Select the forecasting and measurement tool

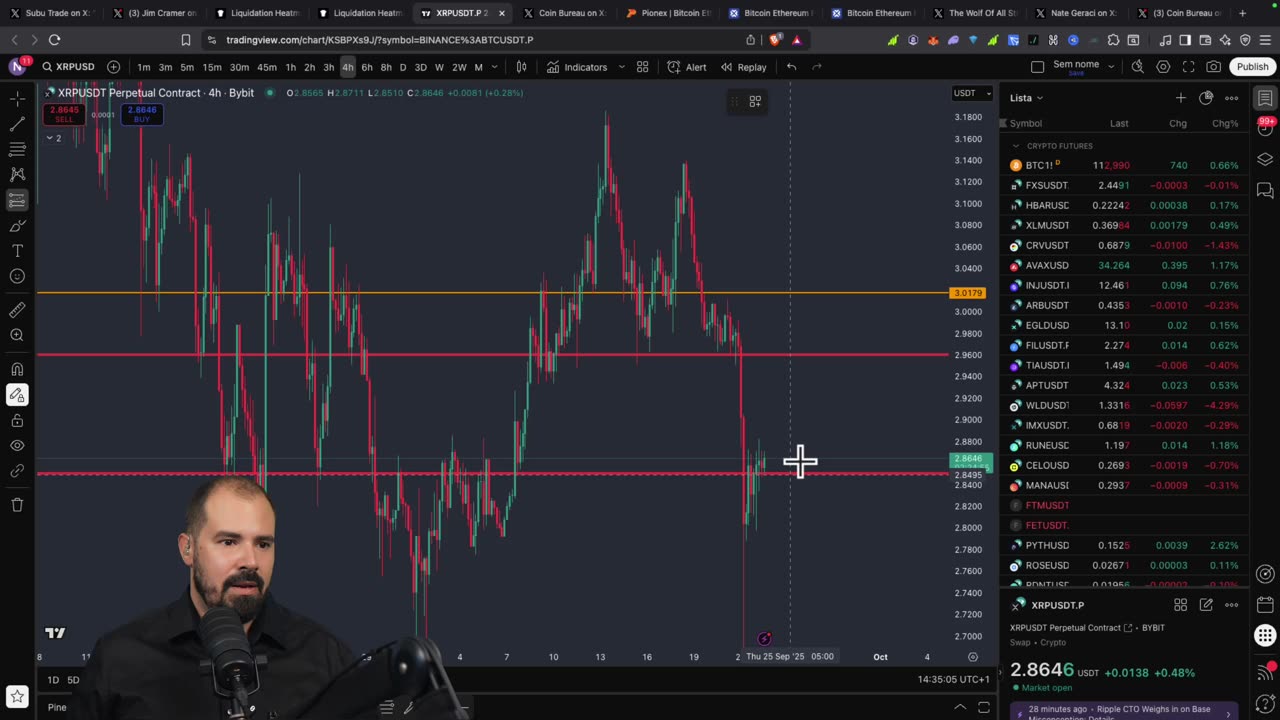[17, 200]
